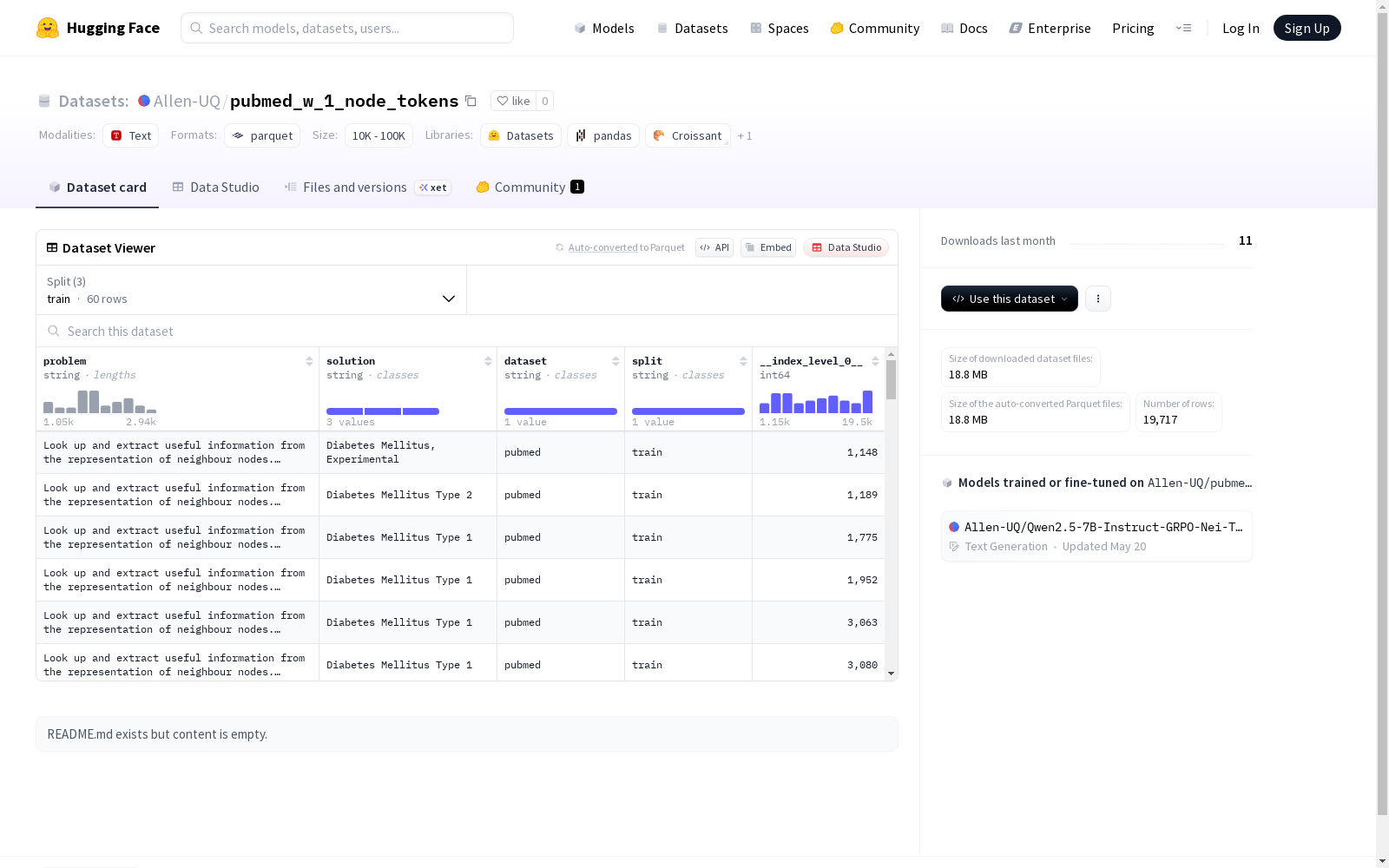Open the Pricing page
The width and height of the screenshot is (1389, 868).
1133,28
